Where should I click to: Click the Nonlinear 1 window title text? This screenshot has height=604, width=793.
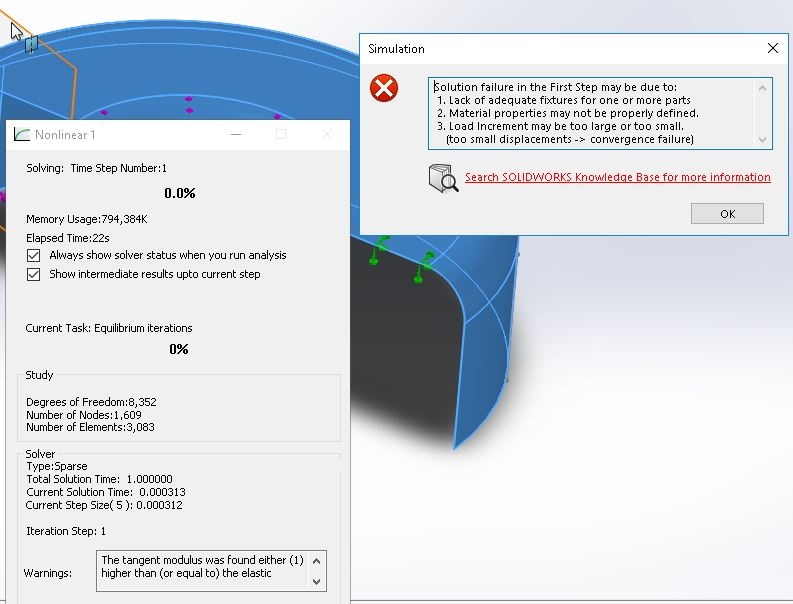click(x=65, y=135)
